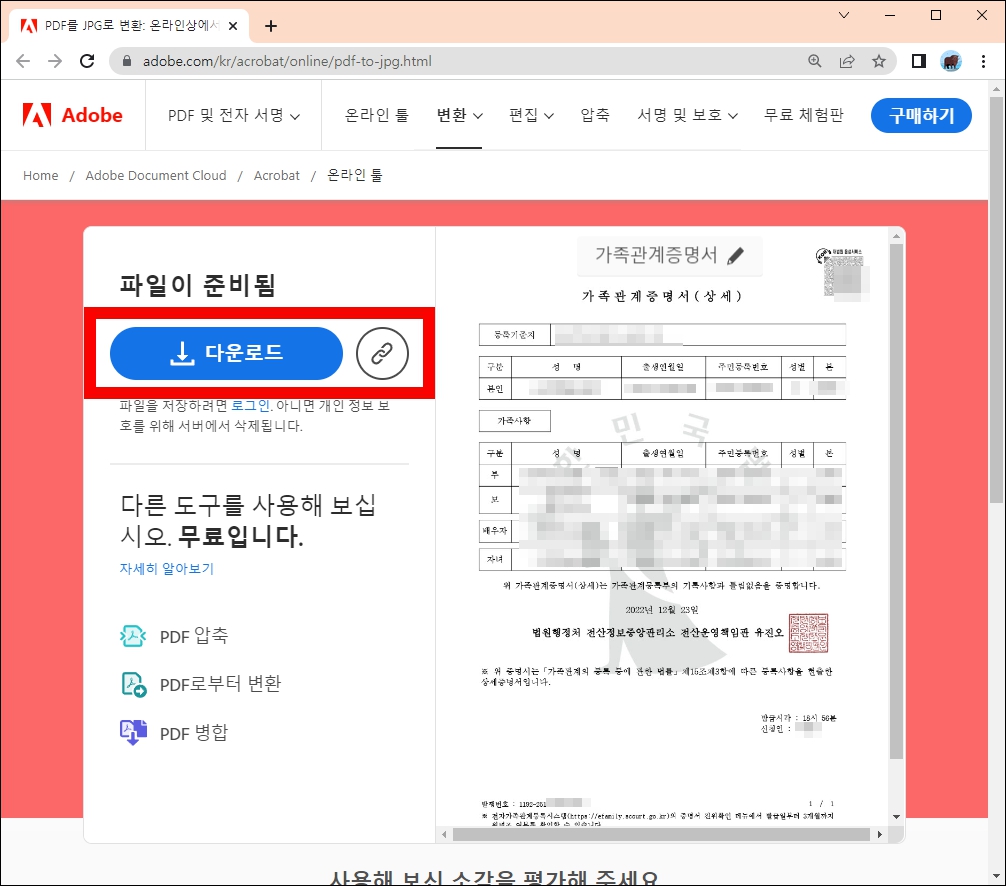Click the Adobe logo in the header
The height and width of the screenshot is (886, 1006).
(73, 115)
